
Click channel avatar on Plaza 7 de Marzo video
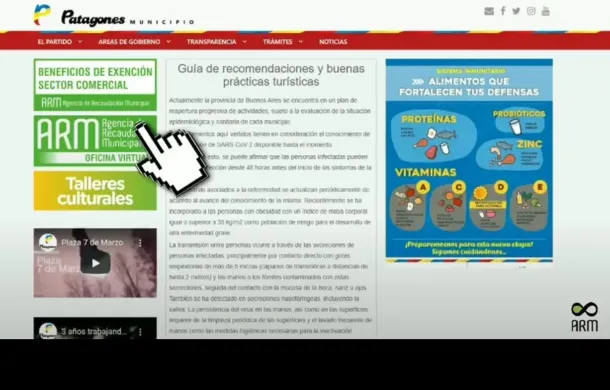tap(48, 243)
